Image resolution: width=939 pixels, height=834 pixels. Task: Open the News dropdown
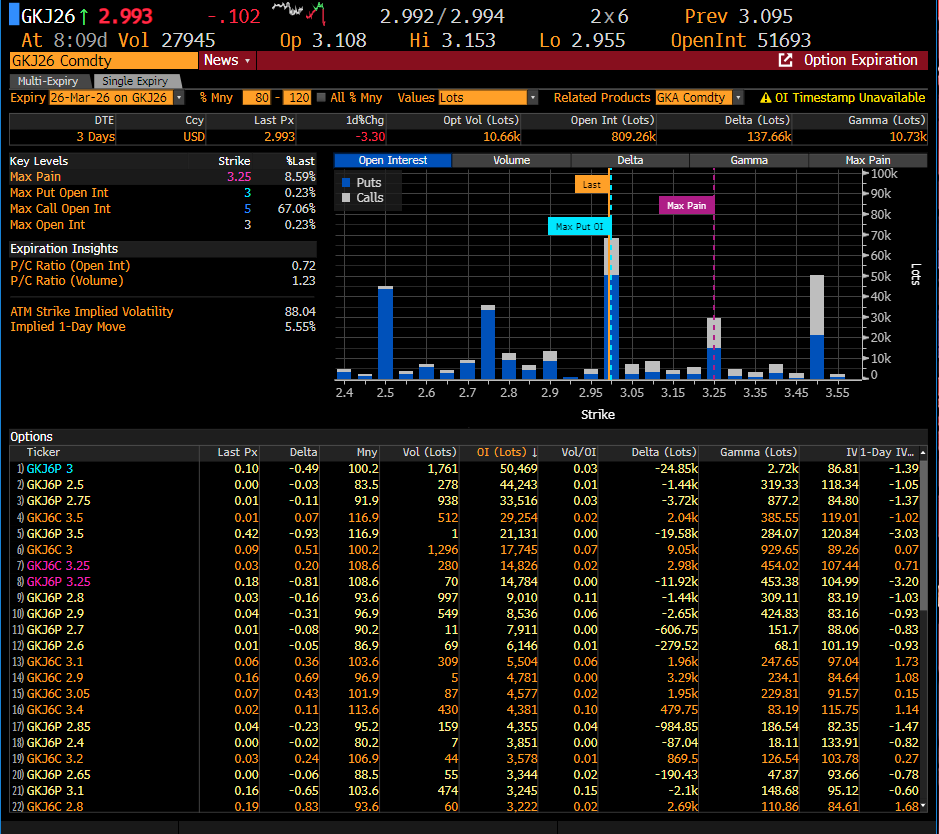pos(227,60)
